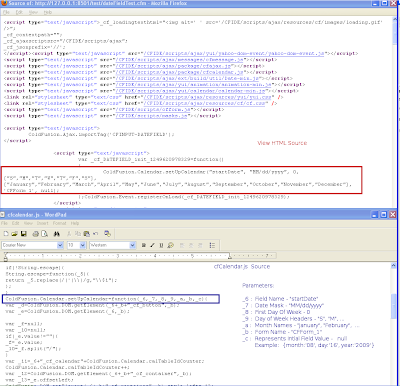Open WordPad Help menu
This screenshot has height=386, width=400.
click(x=75, y=223)
